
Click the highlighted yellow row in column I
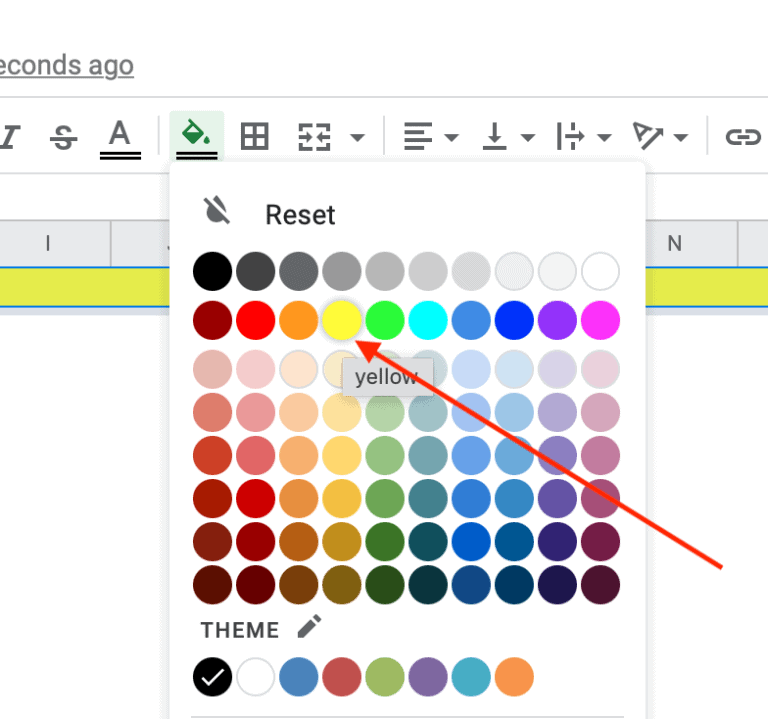[55, 287]
